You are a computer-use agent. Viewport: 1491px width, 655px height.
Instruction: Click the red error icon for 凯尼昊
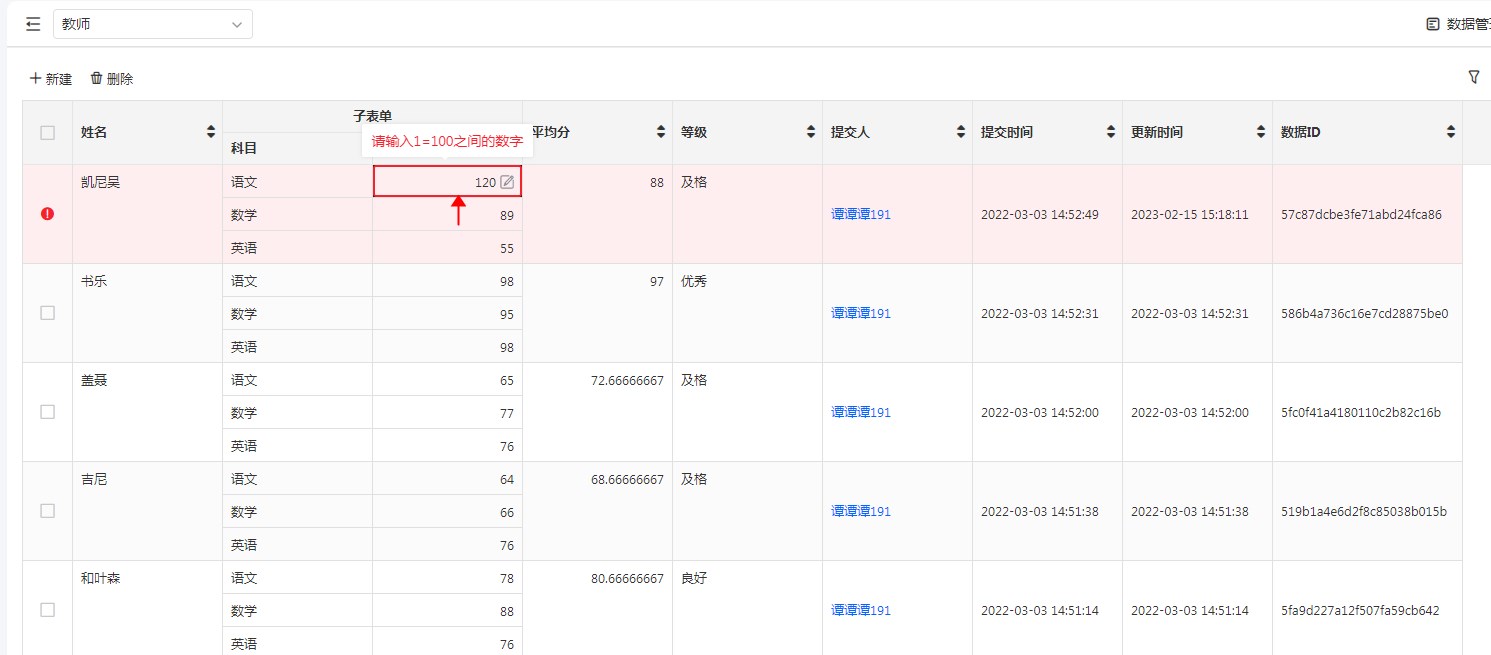[47, 214]
